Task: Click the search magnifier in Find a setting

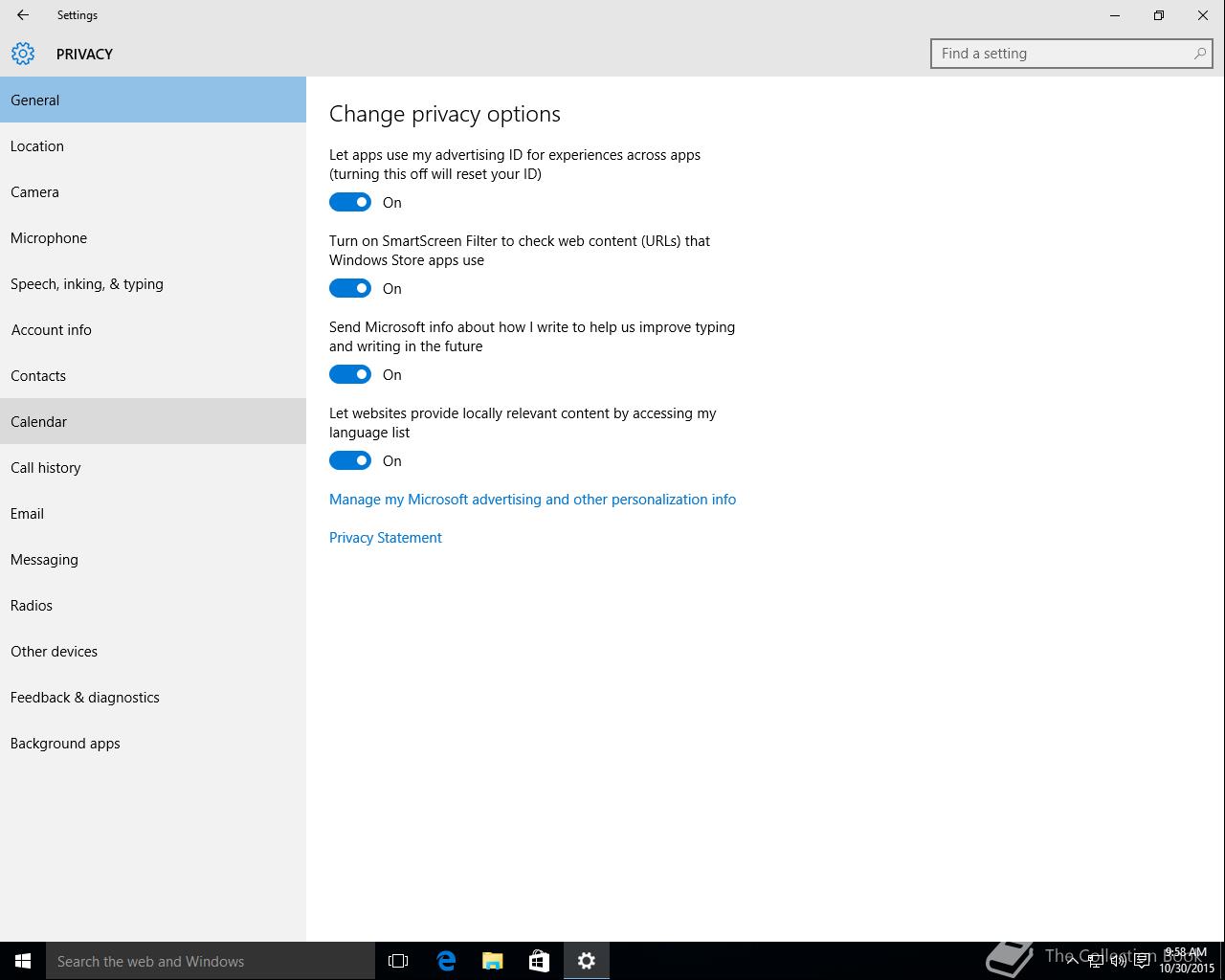Action: point(1199,54)
